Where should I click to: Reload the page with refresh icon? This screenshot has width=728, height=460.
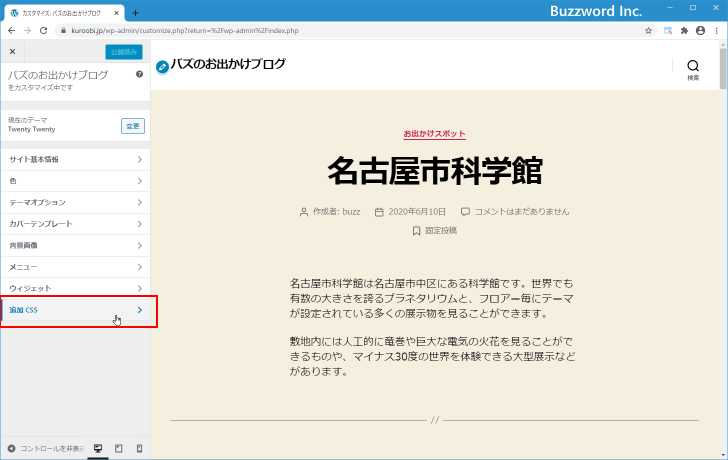tap(44, 31)
